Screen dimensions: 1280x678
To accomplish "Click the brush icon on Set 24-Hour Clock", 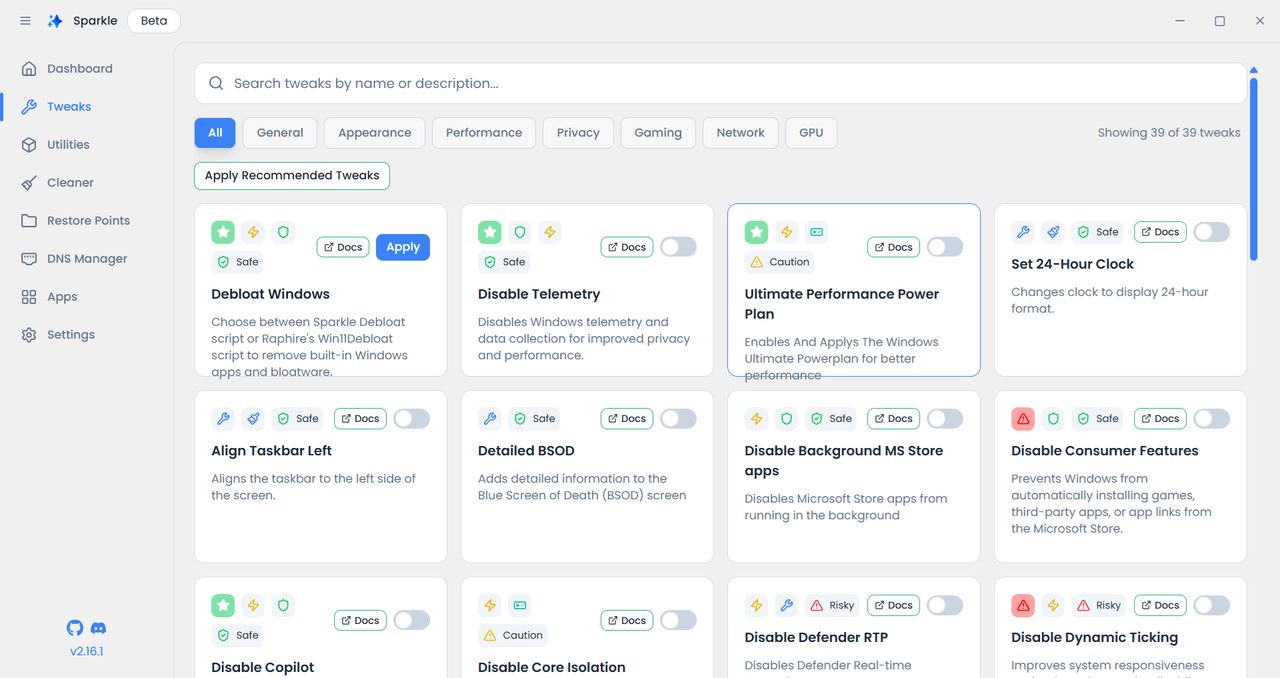I will [x=1053, y=232].
